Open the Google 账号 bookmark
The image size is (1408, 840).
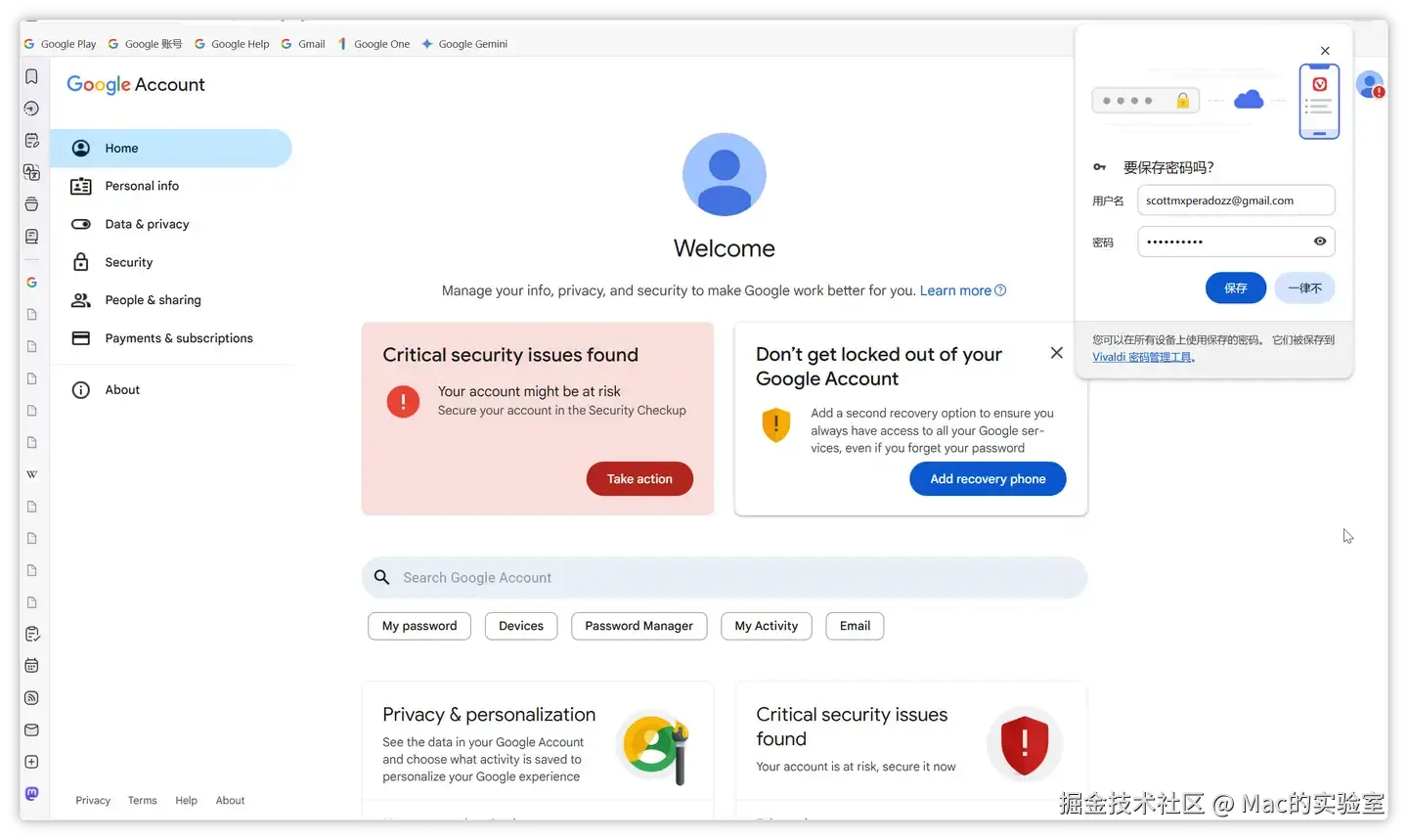pos(146,44)
